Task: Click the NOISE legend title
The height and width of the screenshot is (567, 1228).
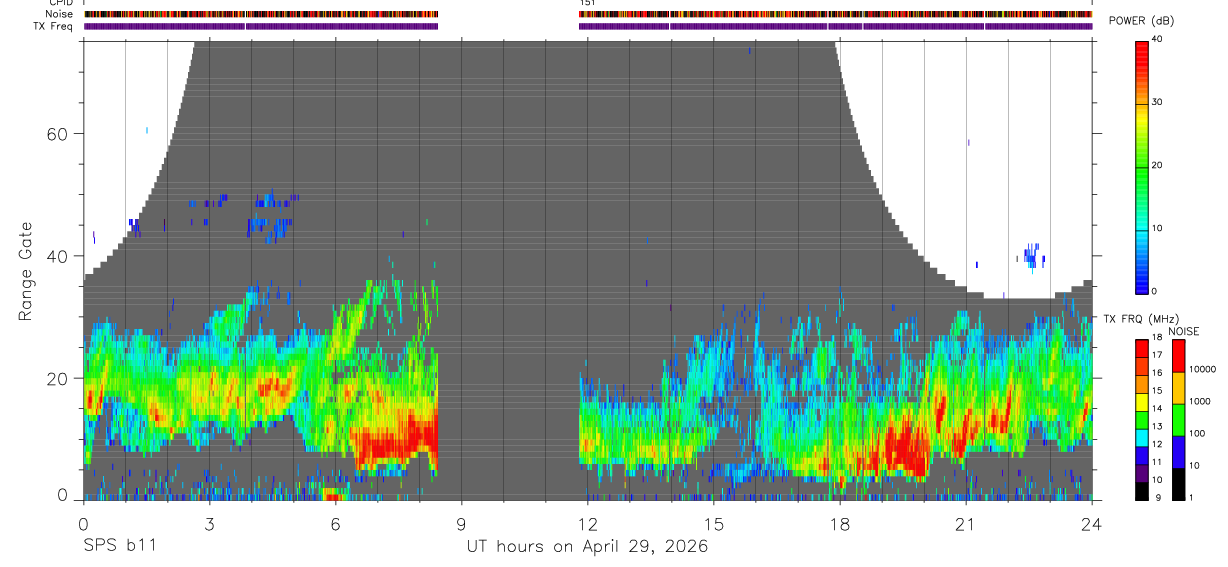Action: point(1184,331)
